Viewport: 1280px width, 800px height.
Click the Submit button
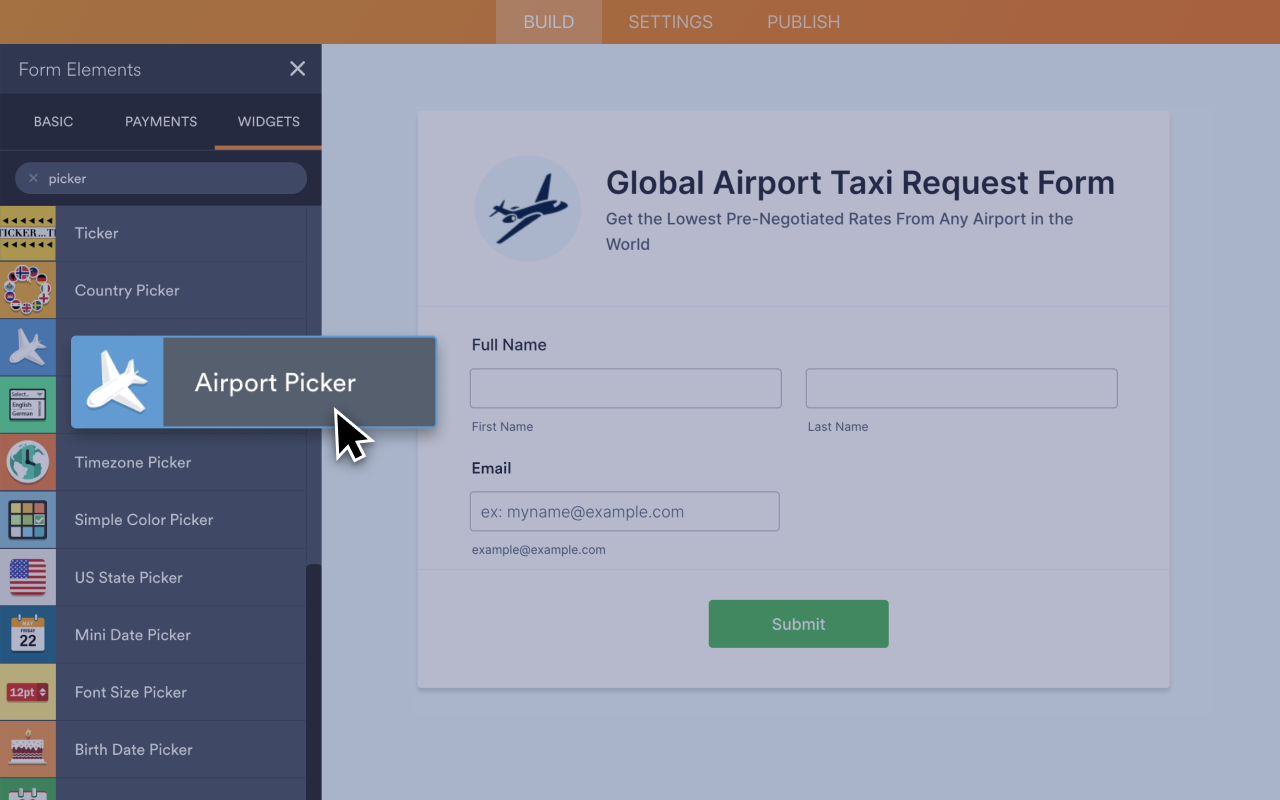[798, 623]
